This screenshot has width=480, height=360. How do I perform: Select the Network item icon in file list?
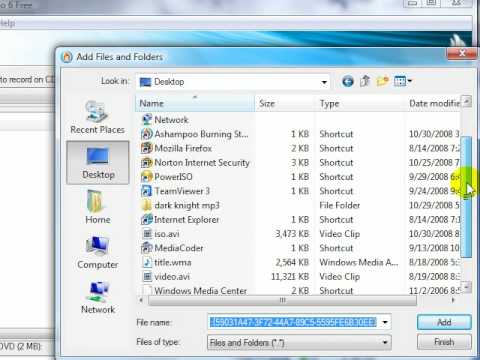[x=146, y=119]
